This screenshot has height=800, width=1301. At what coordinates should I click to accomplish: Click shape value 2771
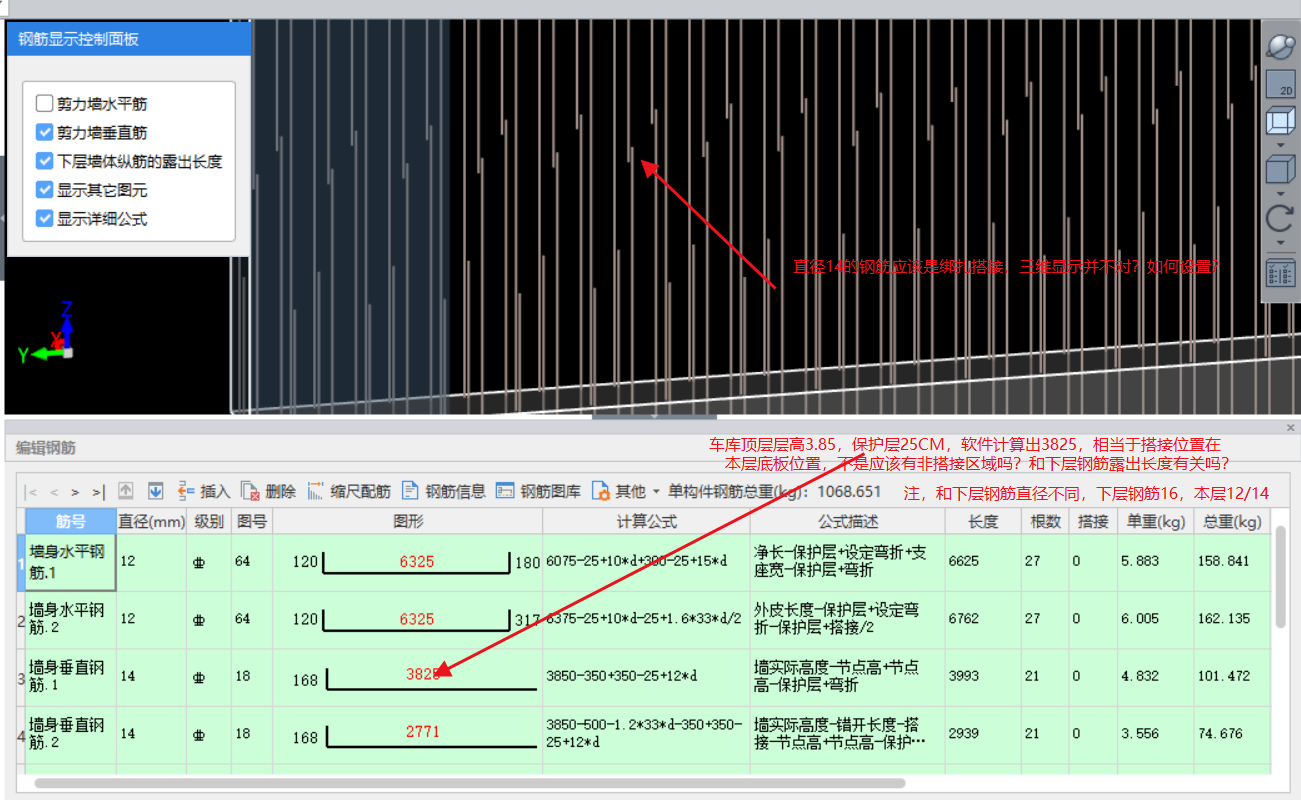point(422,732)
